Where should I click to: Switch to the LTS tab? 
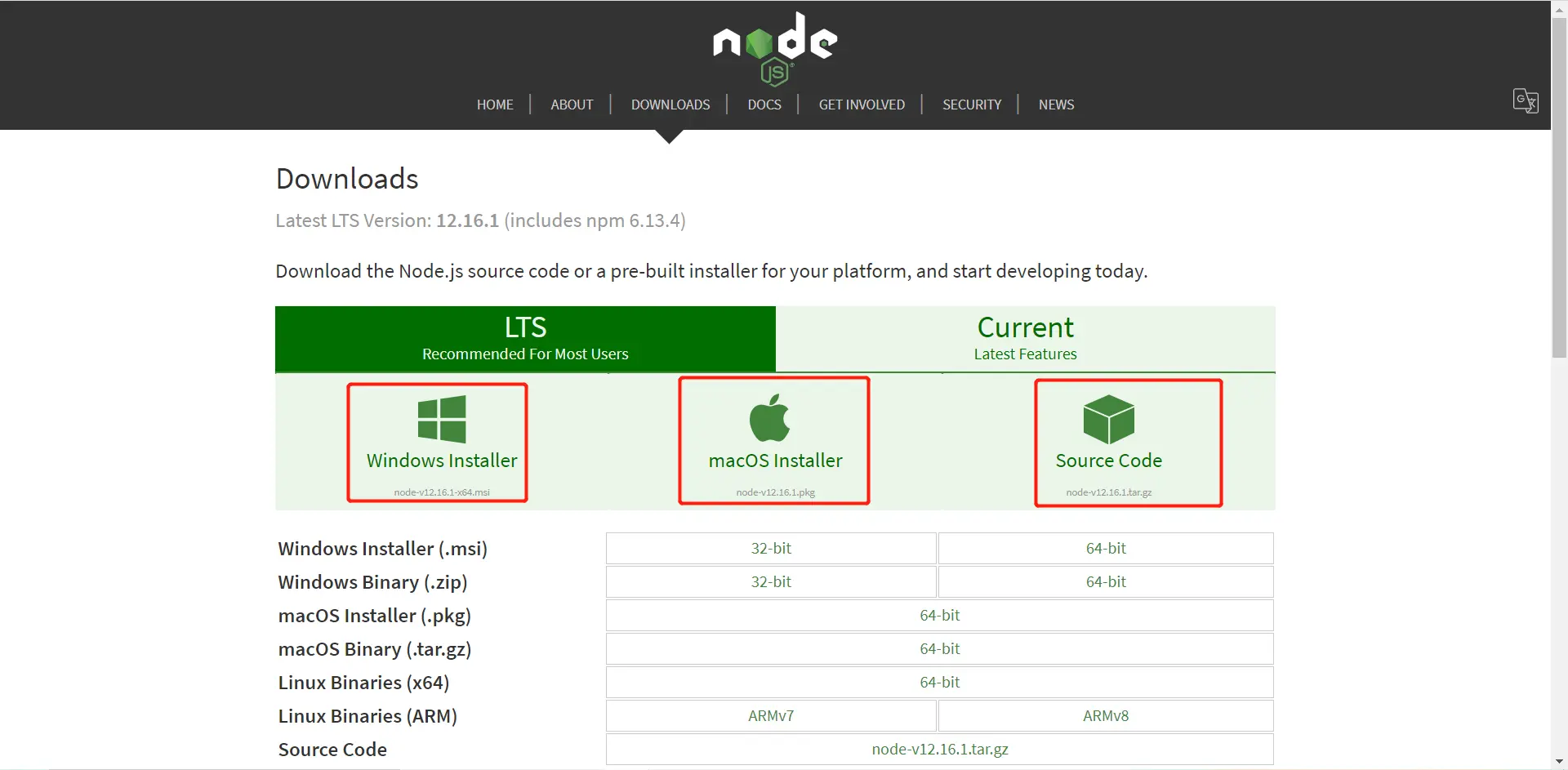click(x=525, y=339)
